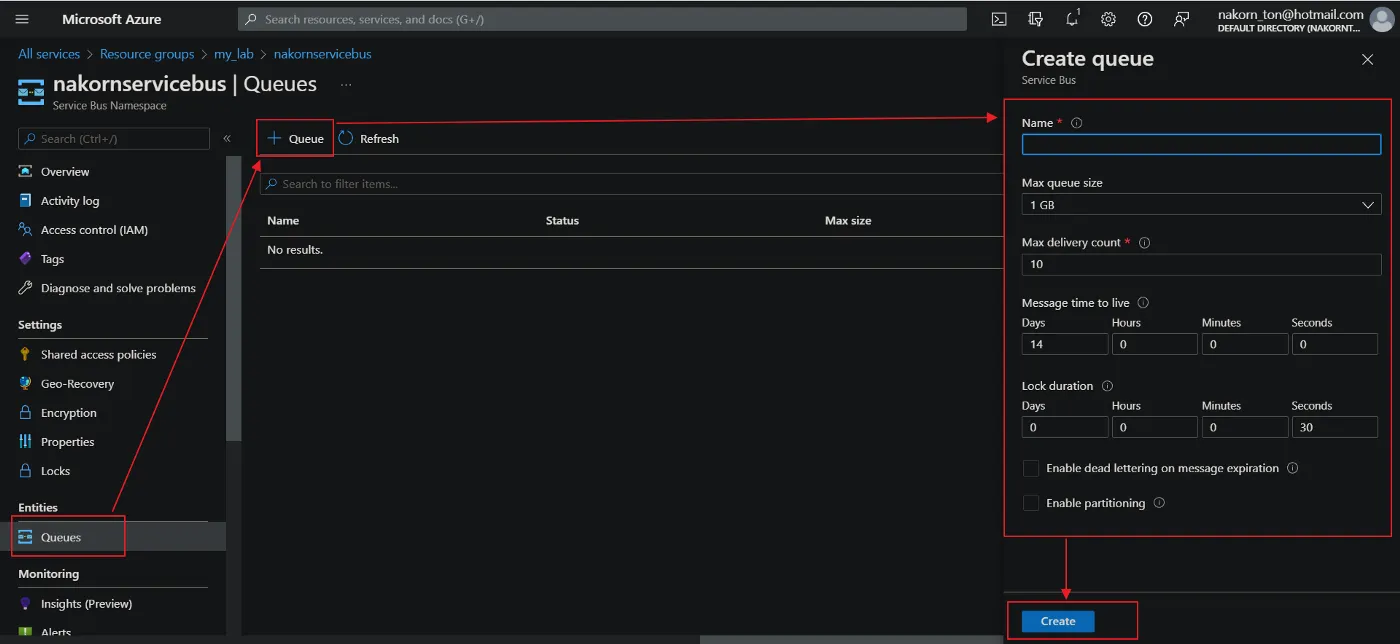Open the Feedback icon in top bar
Viewport: 1400px width, 644px height.
1182,19
